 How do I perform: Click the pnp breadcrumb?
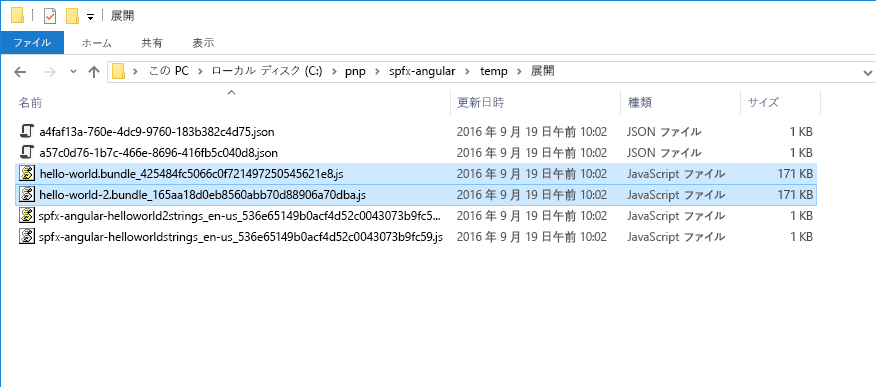click(355, 71)
